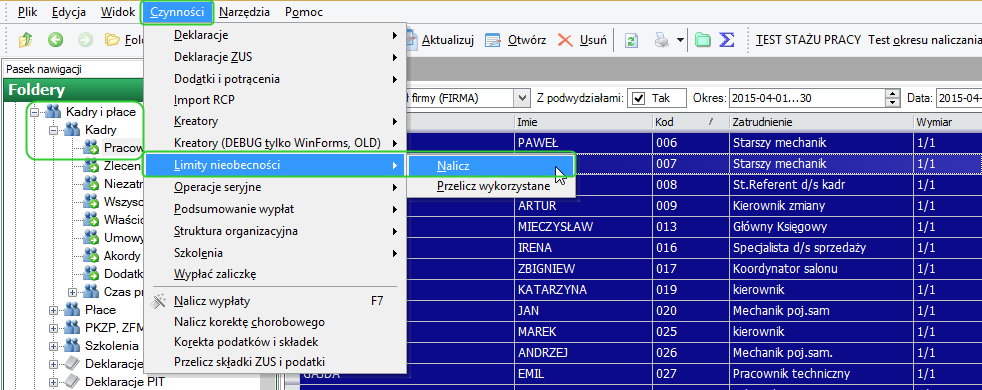The image size is (982, 390).
Task: Click the Akordy tree item icon
Action: 91,255
